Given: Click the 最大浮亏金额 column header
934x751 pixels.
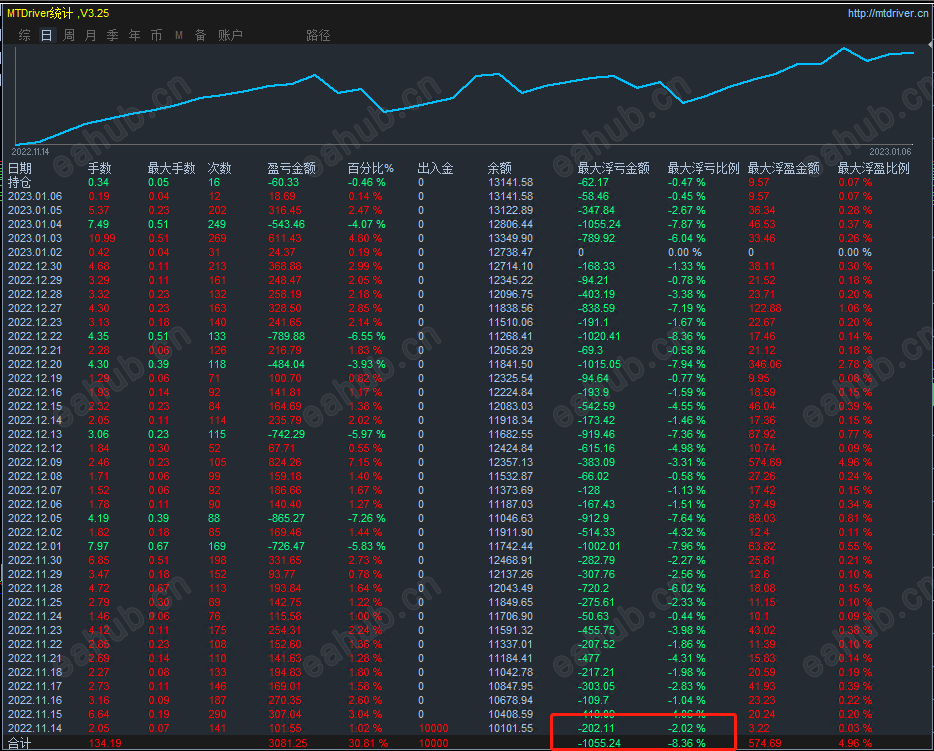Looking at the screenshot, I should pos(614,169).
